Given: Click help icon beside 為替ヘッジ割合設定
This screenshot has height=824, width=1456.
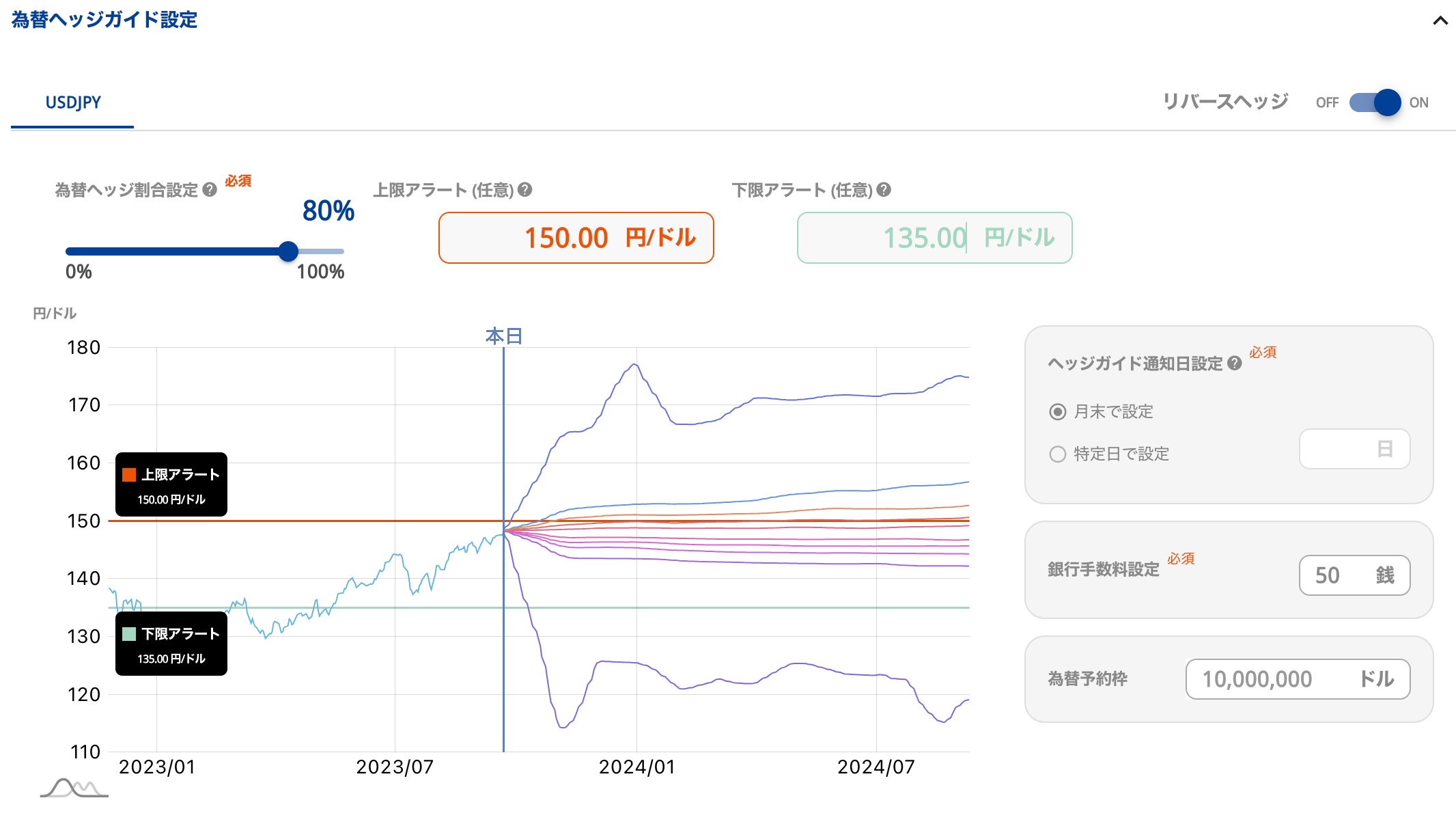Looking at the screenshot, I should pos(210,190).
